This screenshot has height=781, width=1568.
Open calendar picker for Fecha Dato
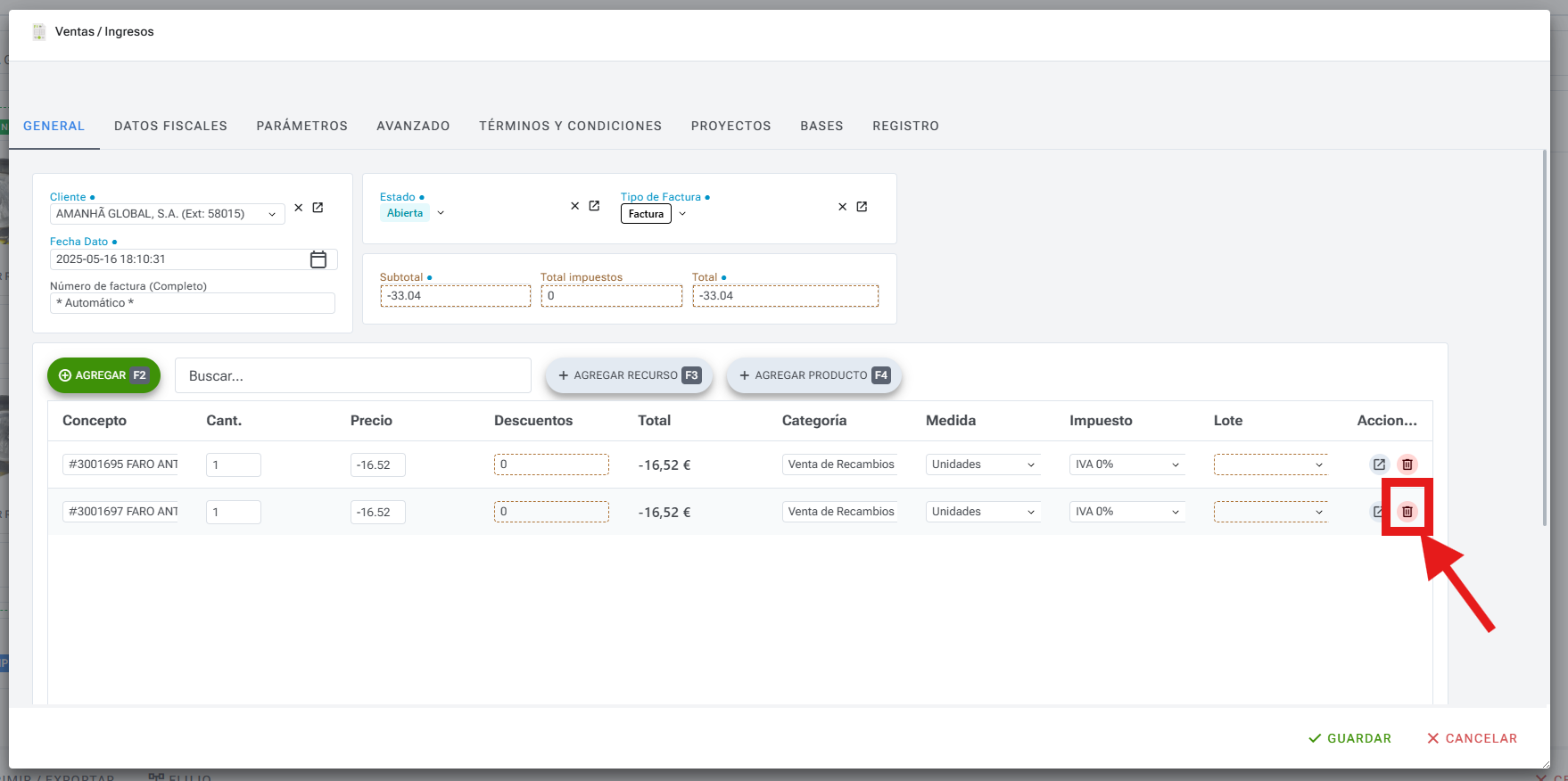pos(318,259)
